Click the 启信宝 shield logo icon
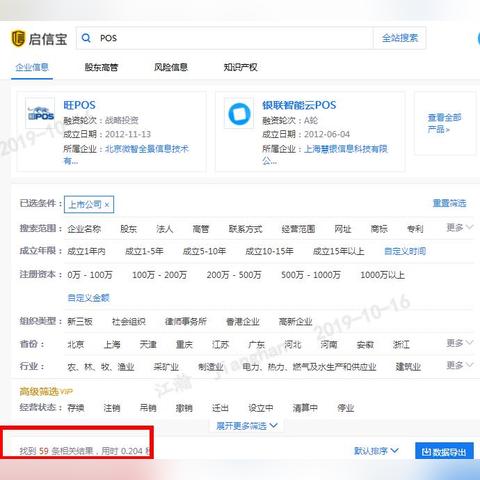Viewport: 480px width, 480px height. click(18, 38)
